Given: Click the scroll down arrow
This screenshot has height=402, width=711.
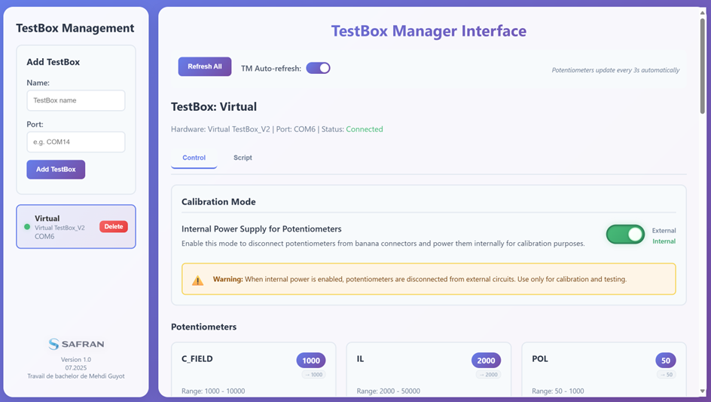Looking at the screenshot, I should (x=702, y=392).
